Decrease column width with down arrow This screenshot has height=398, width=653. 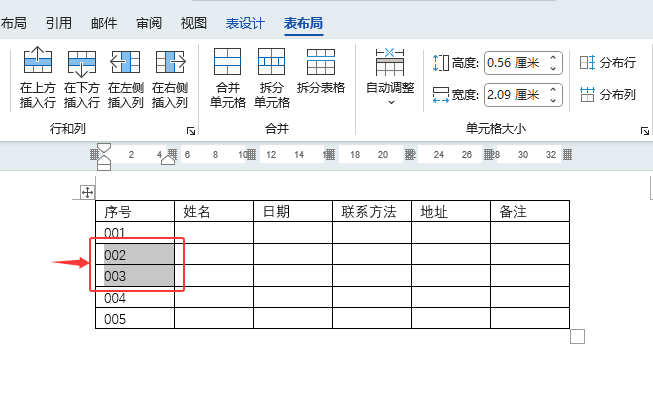(x=553, y=100)
